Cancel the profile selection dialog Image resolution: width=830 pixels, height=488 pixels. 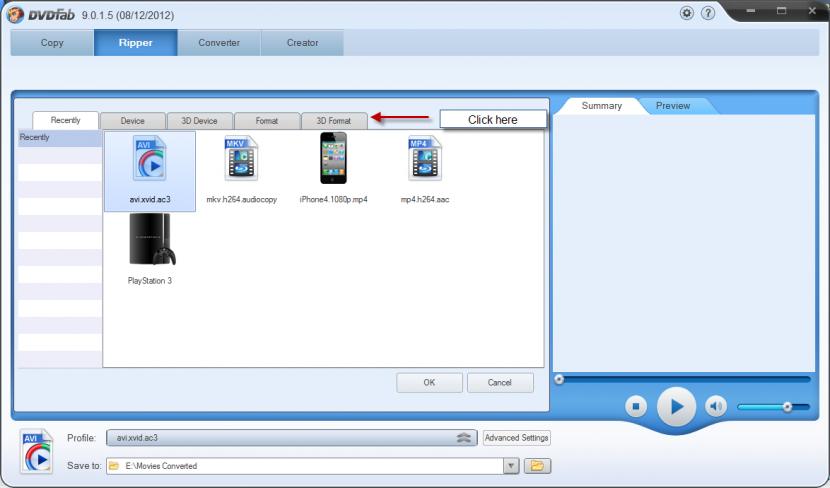pos(500,382)
